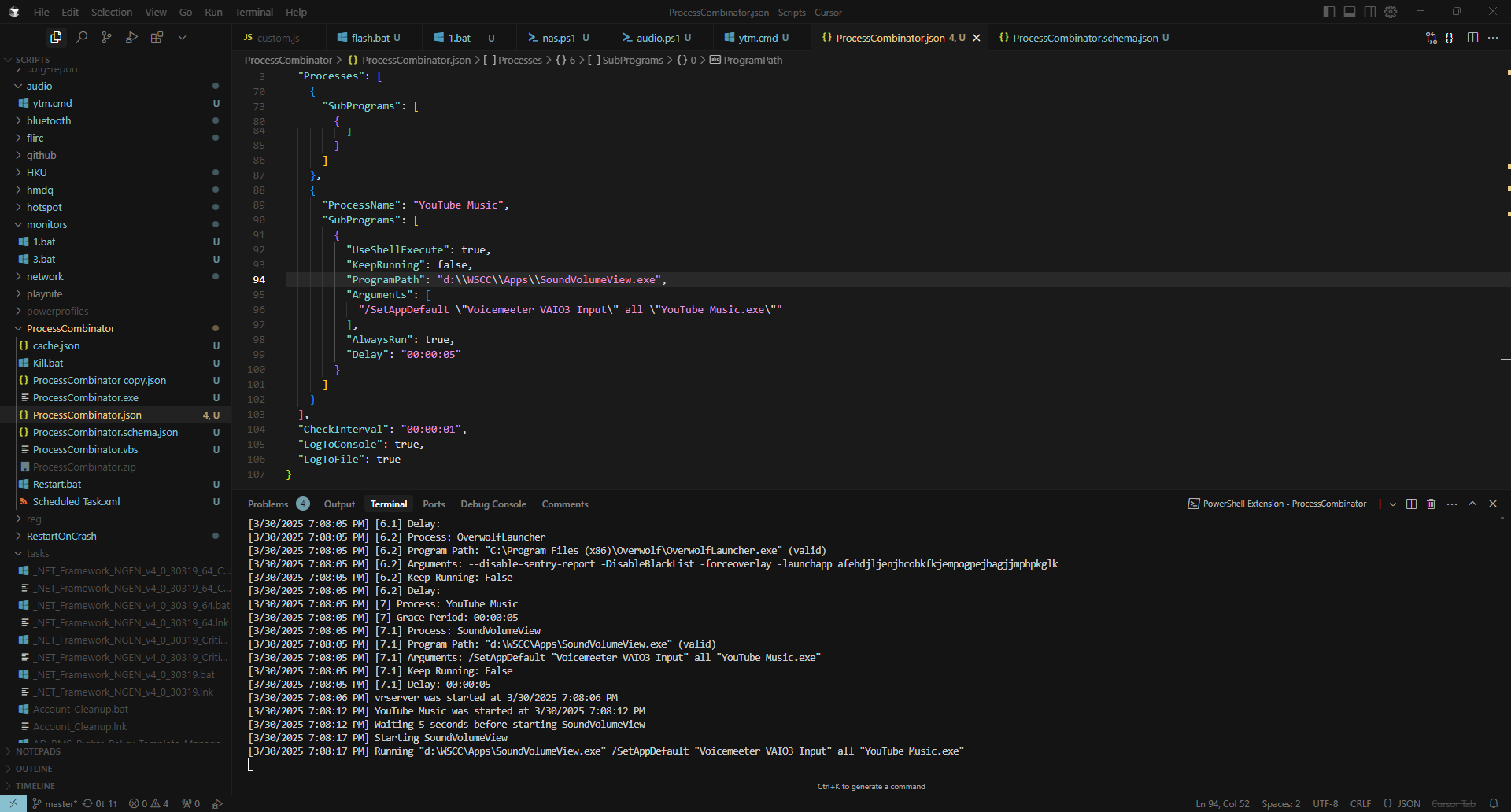
Task: Open the Terminal menu in menu bar
Action: [x=253, y=12]
